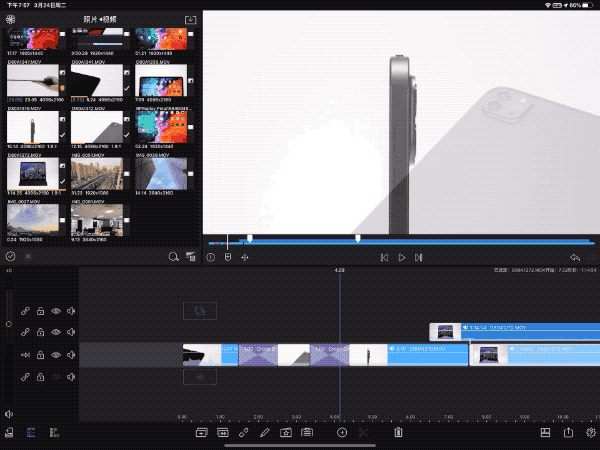
Task: Jump to the previous edit point
Action: pyautogui.click(x=385, y=258)
